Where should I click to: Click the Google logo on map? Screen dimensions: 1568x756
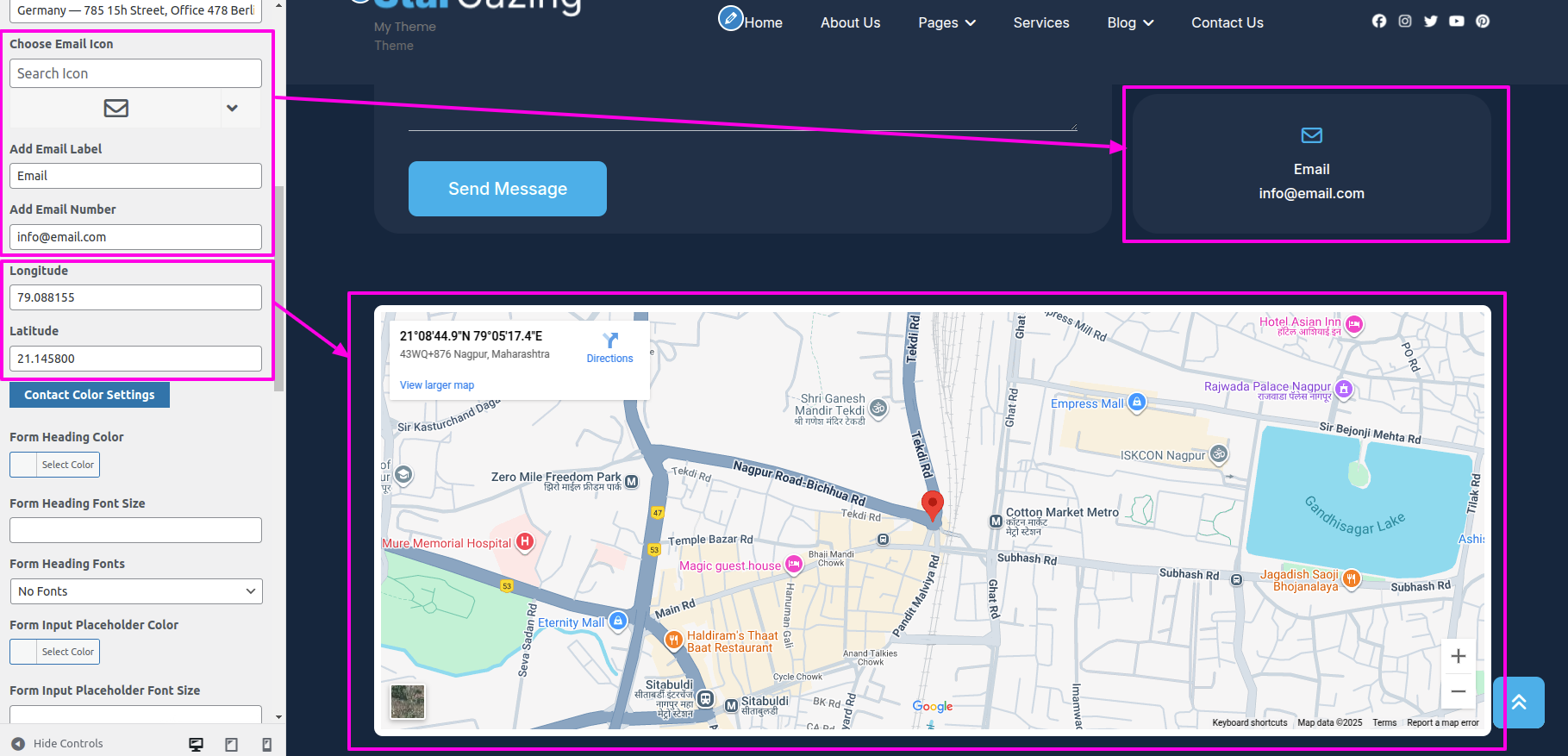(933, 706)
